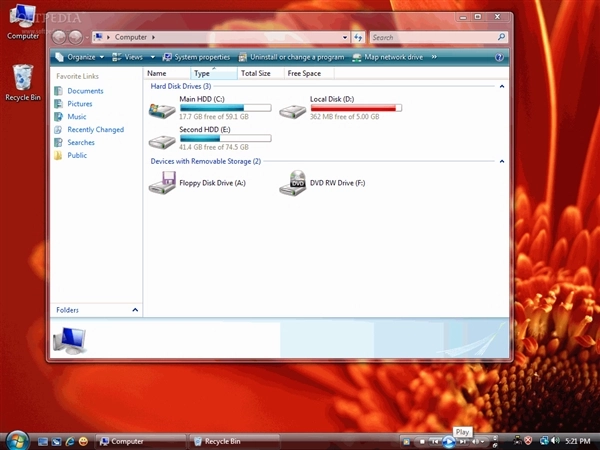Launch Internet Explorer from Quick Launch
This screenshot has width=600, height=450.
tap(70, 442)
